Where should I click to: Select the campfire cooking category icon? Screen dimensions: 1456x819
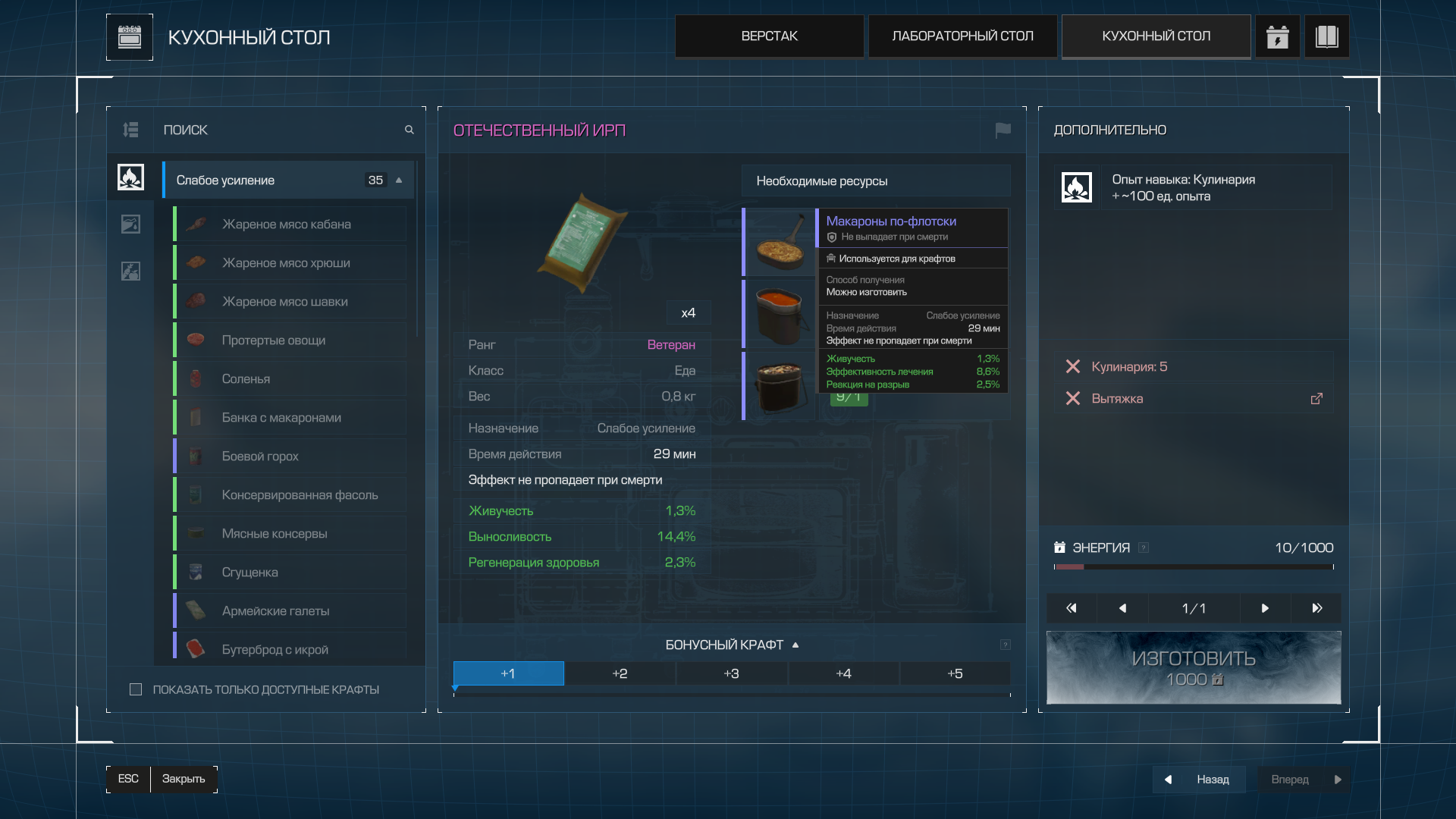click(x=130, y=177)
